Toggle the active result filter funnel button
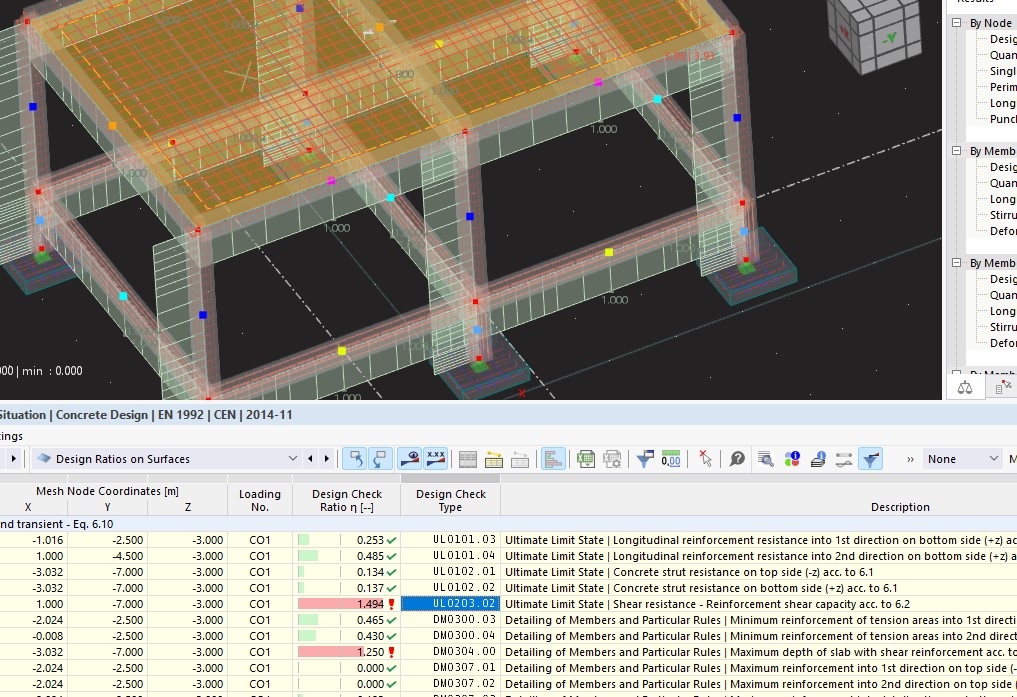Image resolution: width=1017 pixels, height=697 pixels. pyautogui.click(x=870, y=459)
